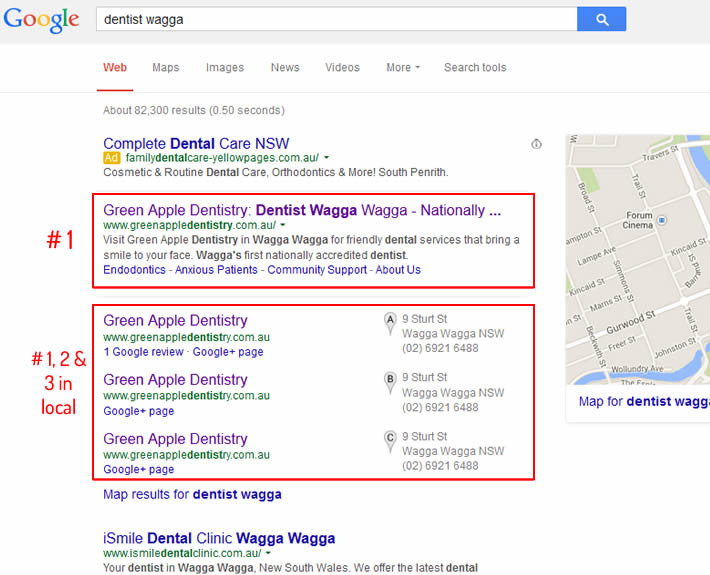Open Green Apple Dentistry: Dentist Wagga Wagga result
Viewport: 710px width, 575px height.
[x=302, y=210]
